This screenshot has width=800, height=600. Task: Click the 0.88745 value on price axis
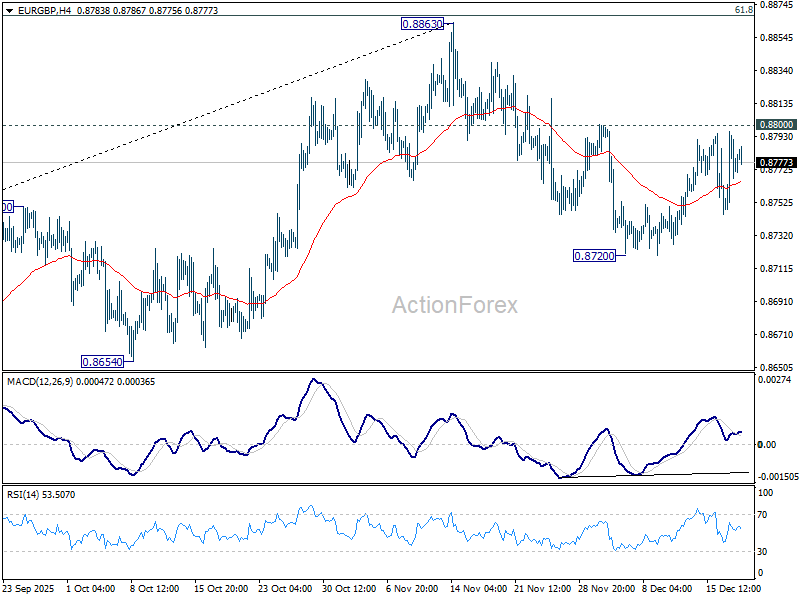click(776, 5)
